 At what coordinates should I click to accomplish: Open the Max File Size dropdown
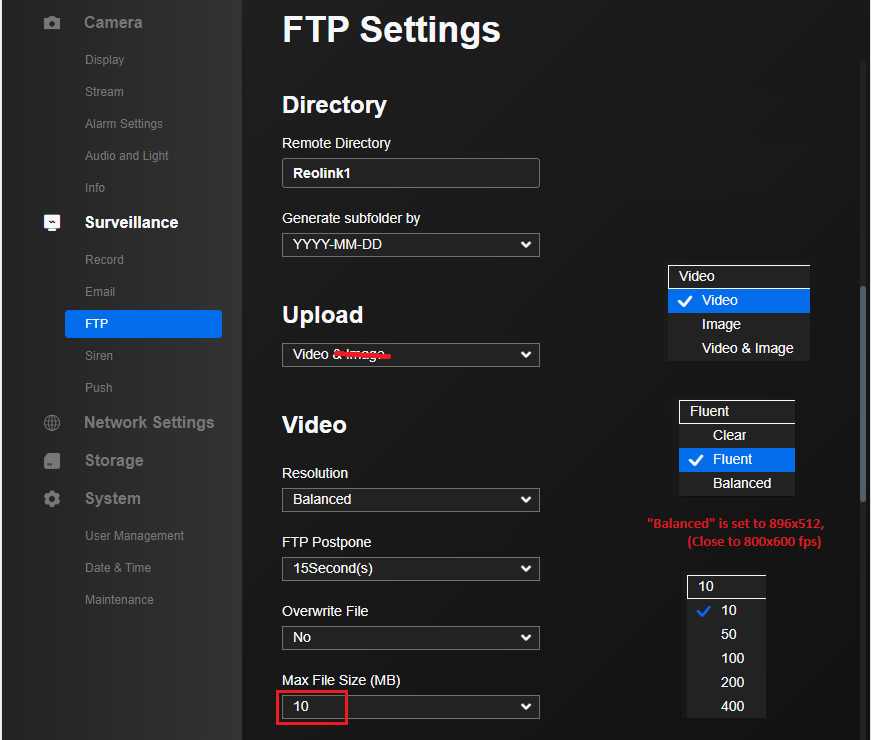(x=410, y=707)
